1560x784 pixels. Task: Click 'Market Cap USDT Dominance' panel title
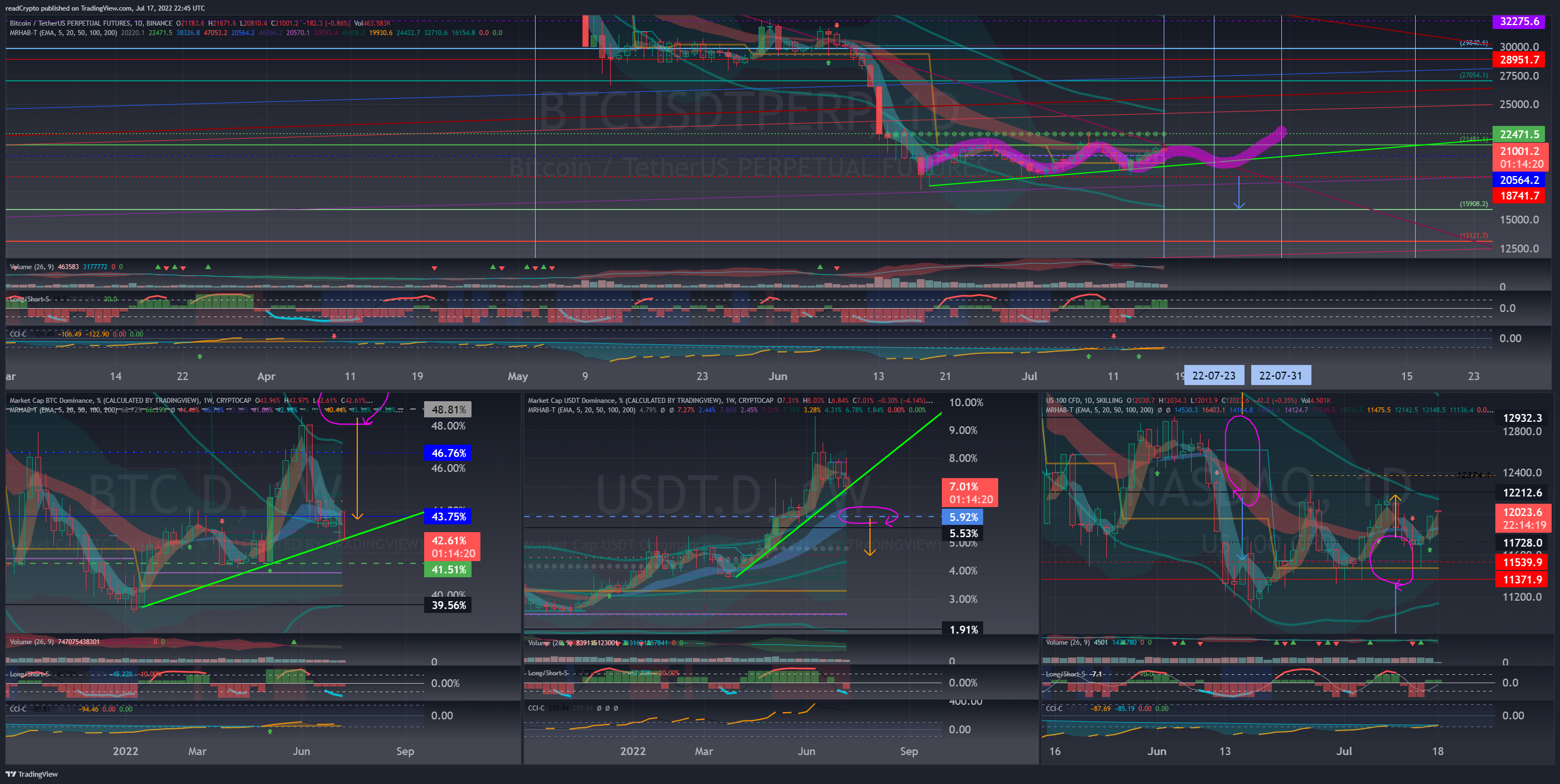574,400
